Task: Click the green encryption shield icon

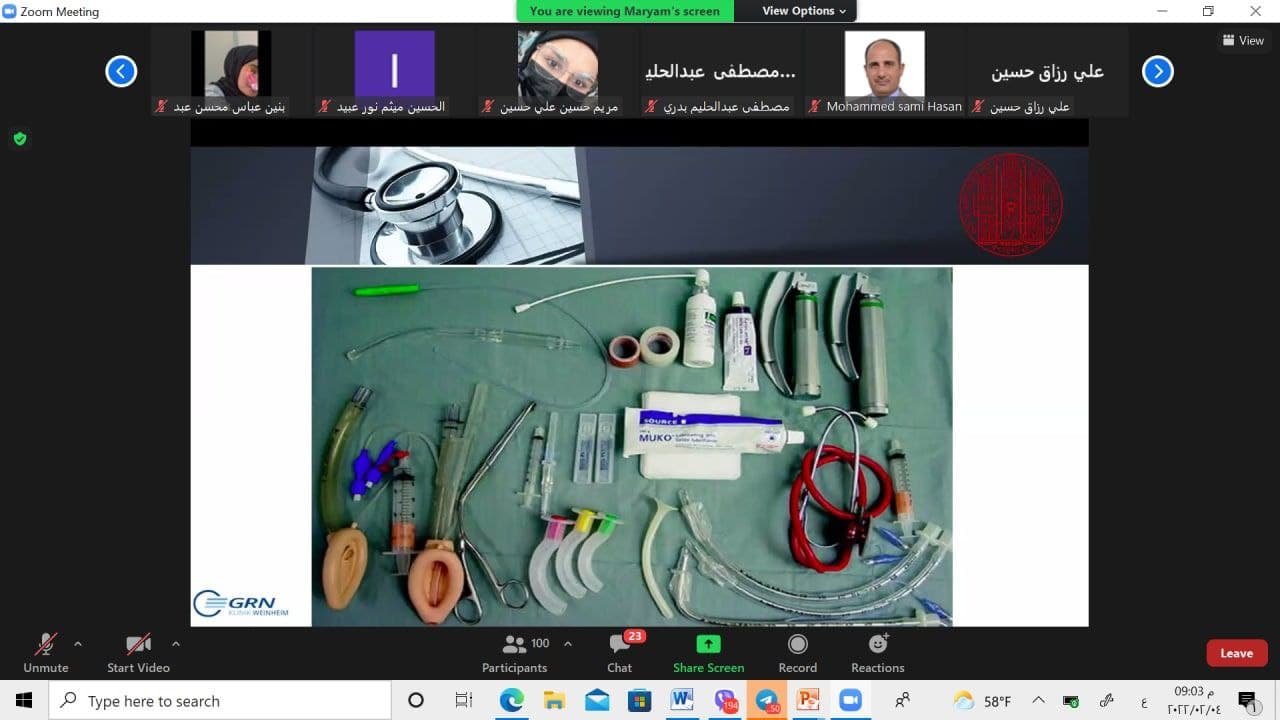Action: click(x=20, y=139)
